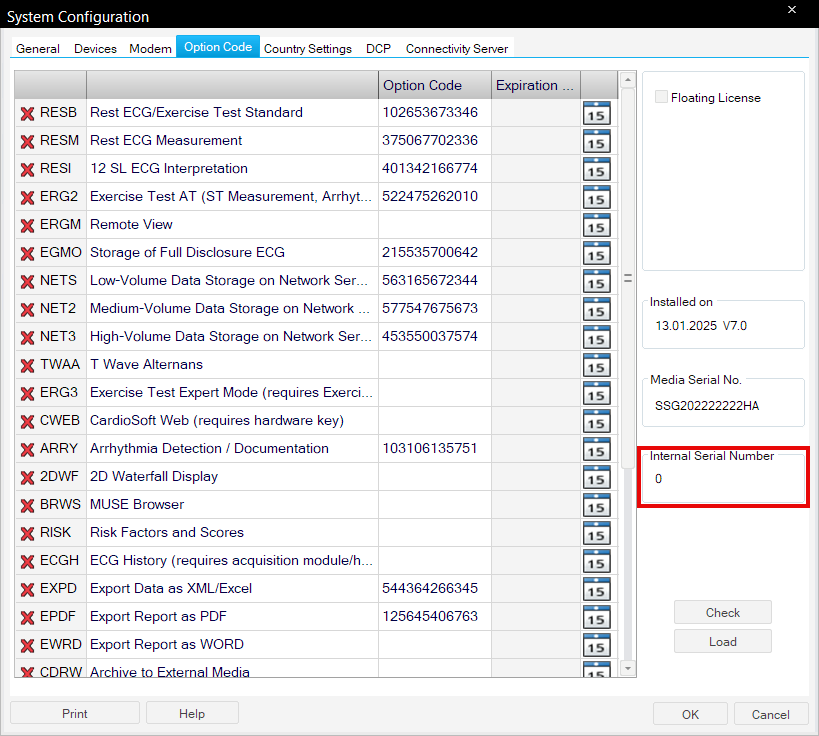Open the expiration calendar for the RESI row
The height and width of the screenshot is (736, 819).
596,169
